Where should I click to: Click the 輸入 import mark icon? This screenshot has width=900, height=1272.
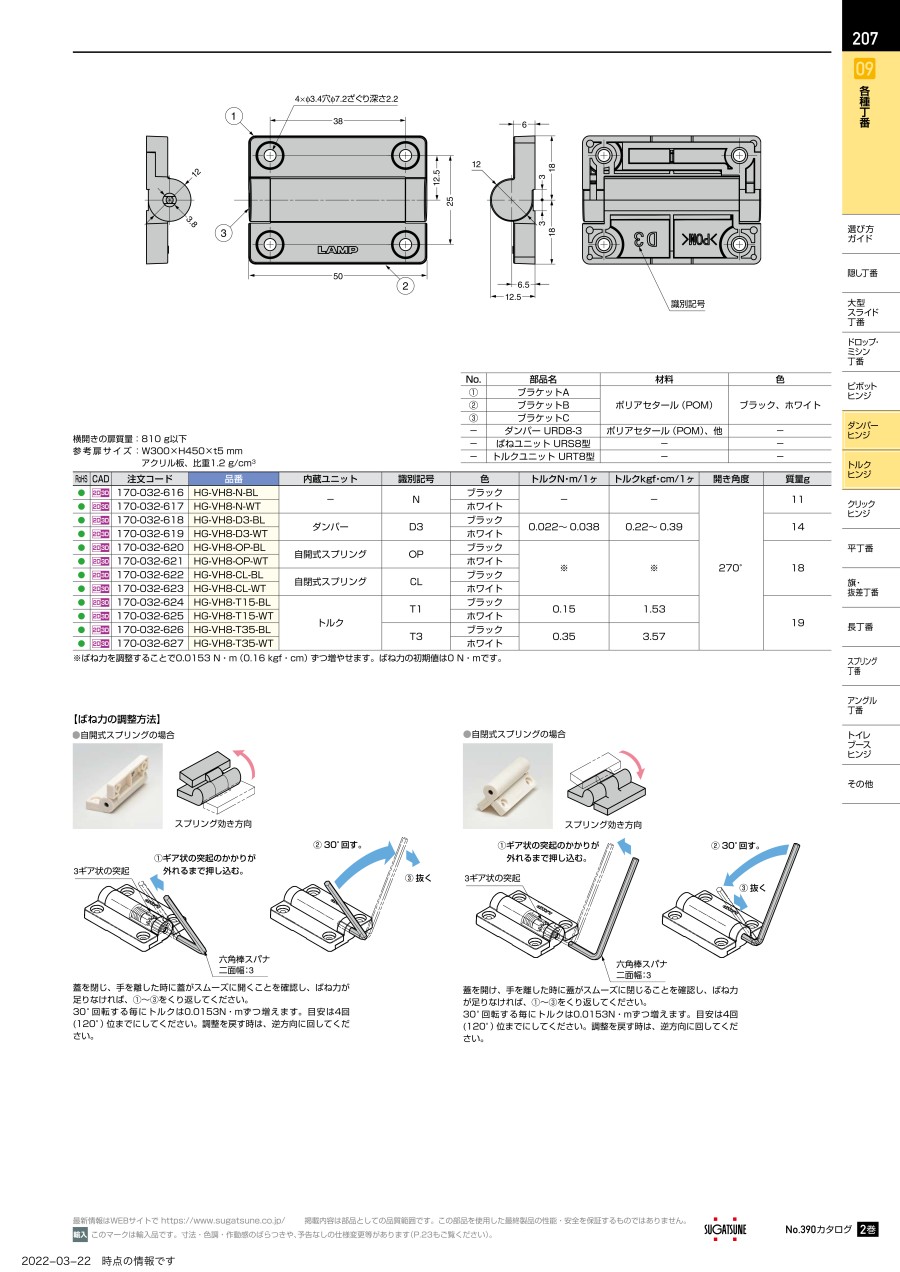point(80,1235)
